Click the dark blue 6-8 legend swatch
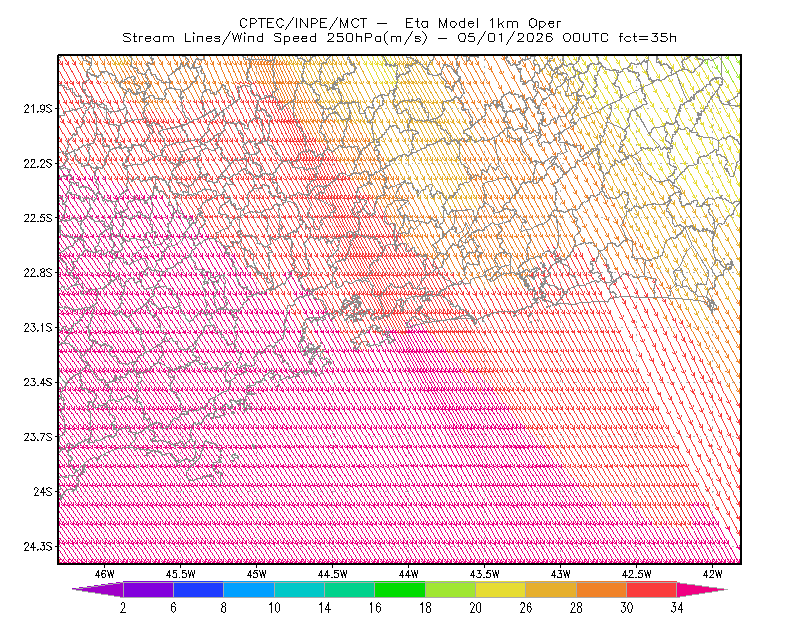 (x=198, y=589)
